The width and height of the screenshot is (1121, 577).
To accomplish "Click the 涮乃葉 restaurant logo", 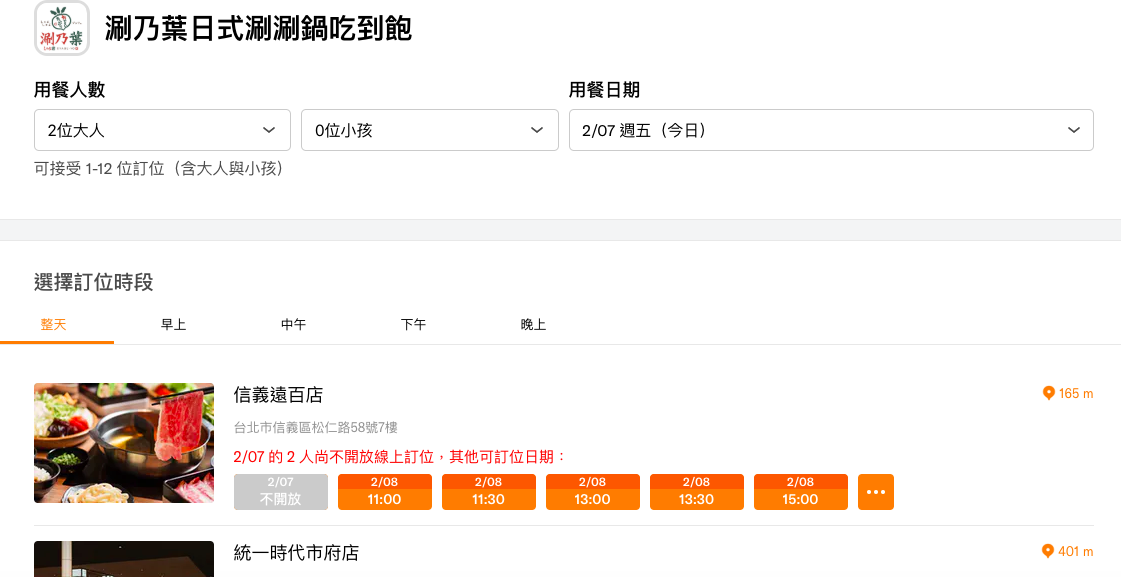I will pyautogui.click(x=61, y=28).
